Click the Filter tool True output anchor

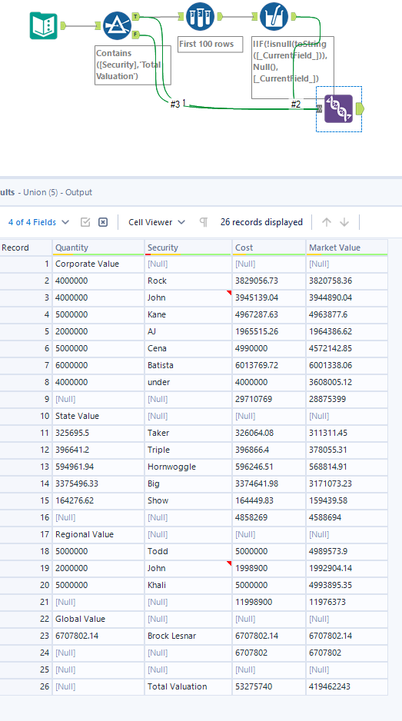(136, 17)
